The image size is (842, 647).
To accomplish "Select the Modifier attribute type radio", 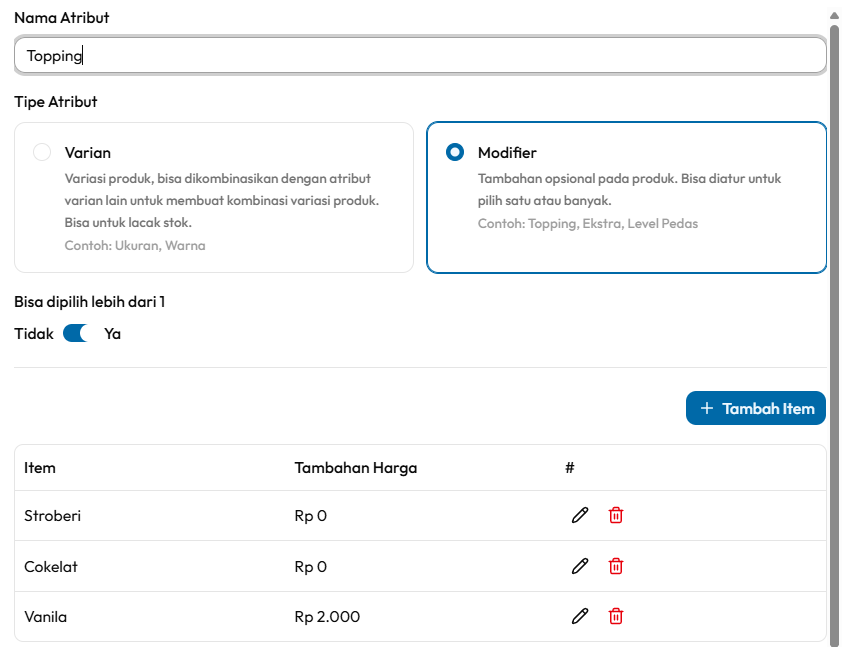I will (455, 152).
